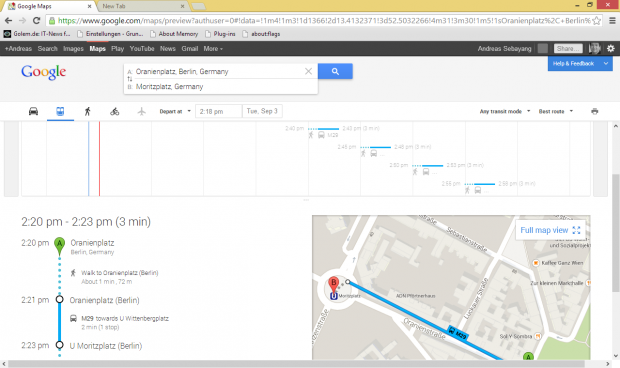Switch to the New Tab tab
The width and height of the screenshot is (620, 368).
coord(142,6)
